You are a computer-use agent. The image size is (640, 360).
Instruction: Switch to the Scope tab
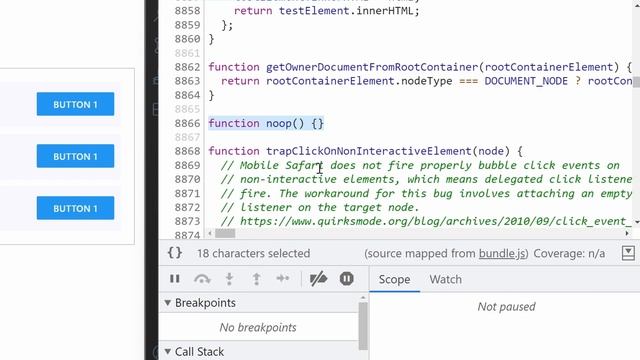tap(394, 280)
